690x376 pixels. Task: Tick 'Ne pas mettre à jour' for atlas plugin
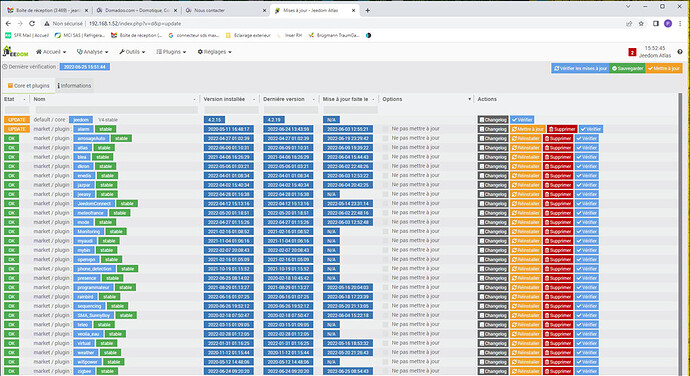pyautogui.click(x=385, y=147)
